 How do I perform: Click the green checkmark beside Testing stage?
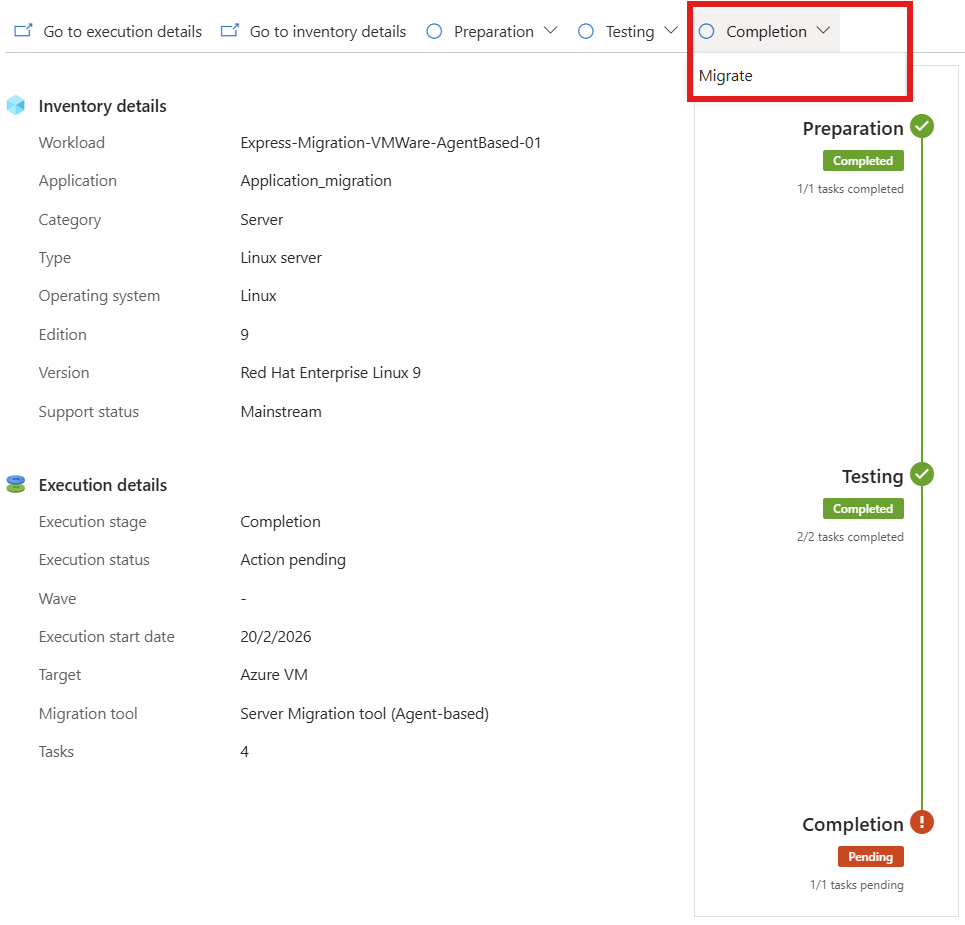[x=922, y=475]
